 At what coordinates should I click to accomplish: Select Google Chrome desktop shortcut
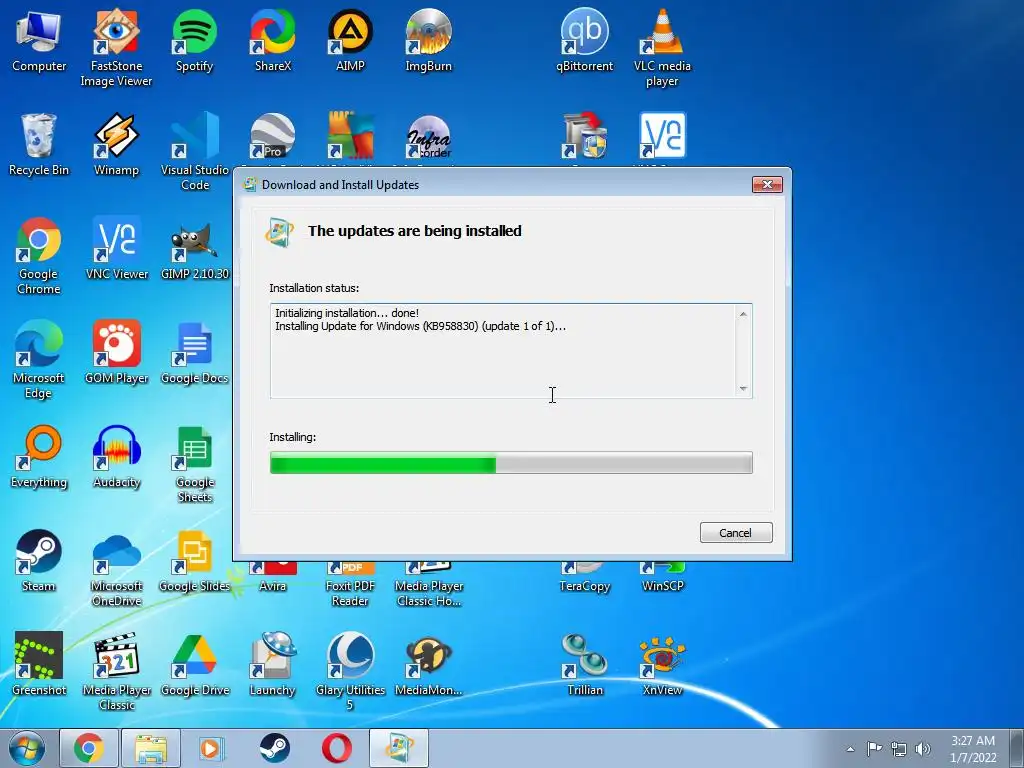[39, 257]
